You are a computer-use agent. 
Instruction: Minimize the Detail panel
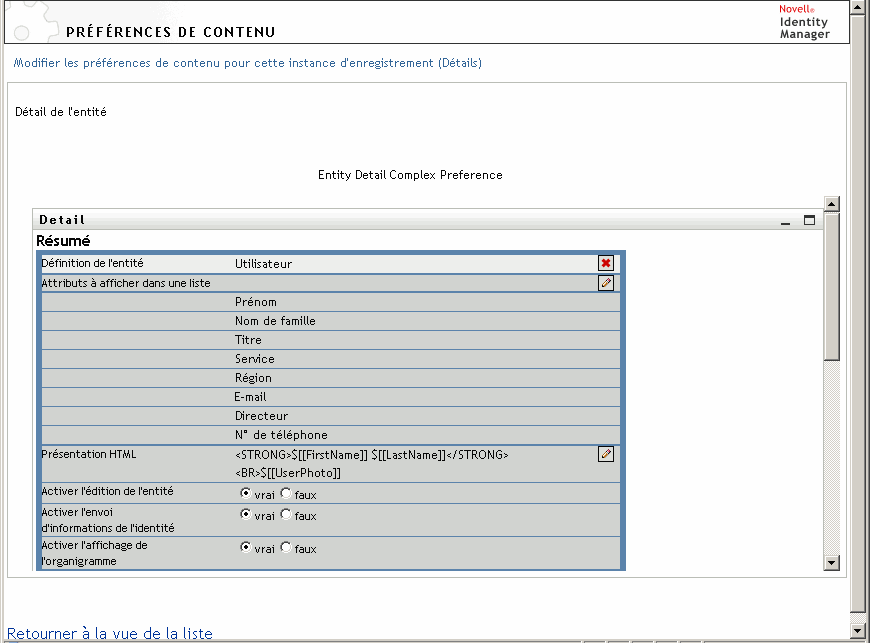786,220
